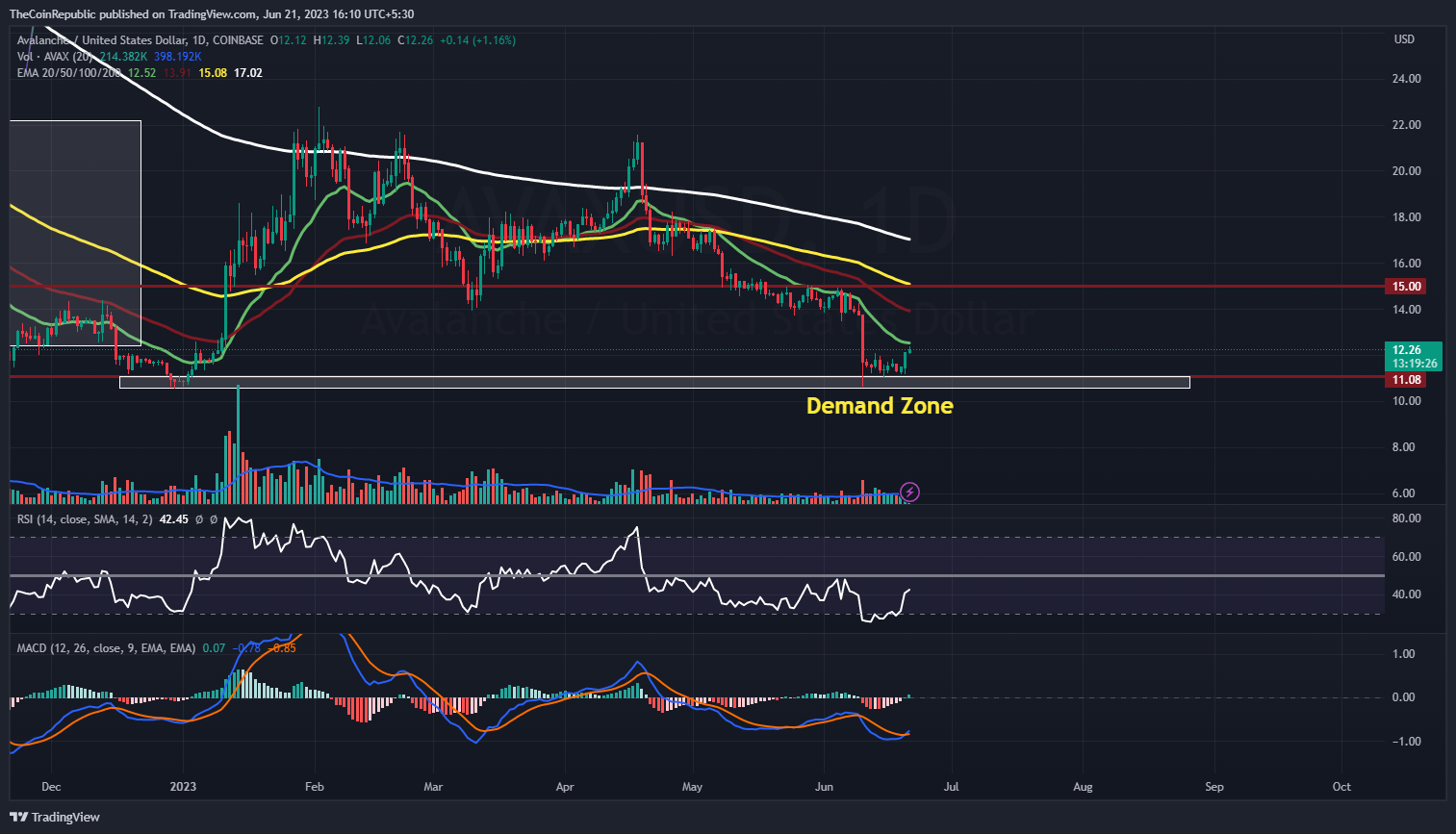Select the EMA 20/50/100/200 indicator legend

pyautogui.click(x=69, y=73)
